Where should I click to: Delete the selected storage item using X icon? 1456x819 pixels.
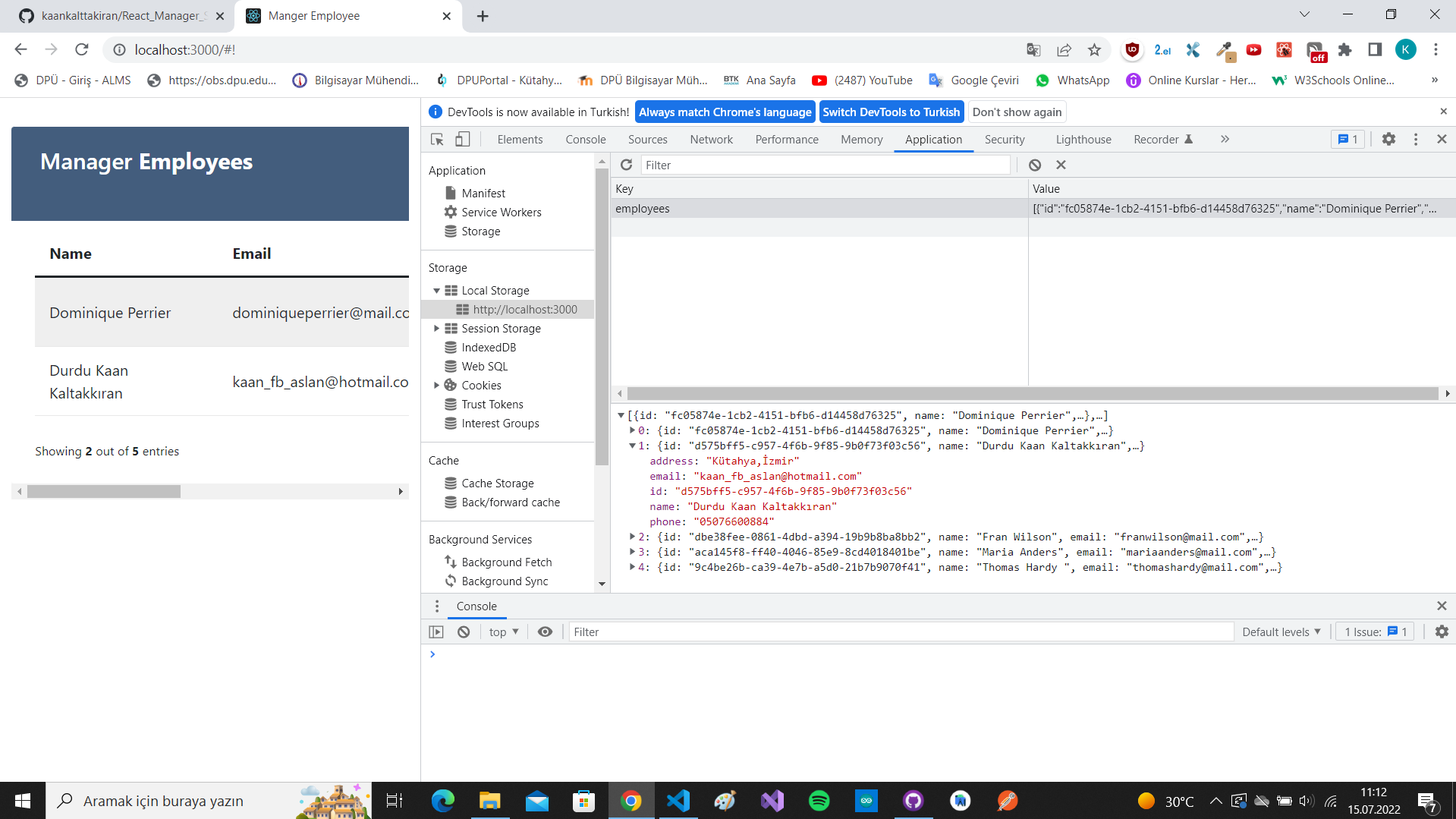coord(1061,165)
